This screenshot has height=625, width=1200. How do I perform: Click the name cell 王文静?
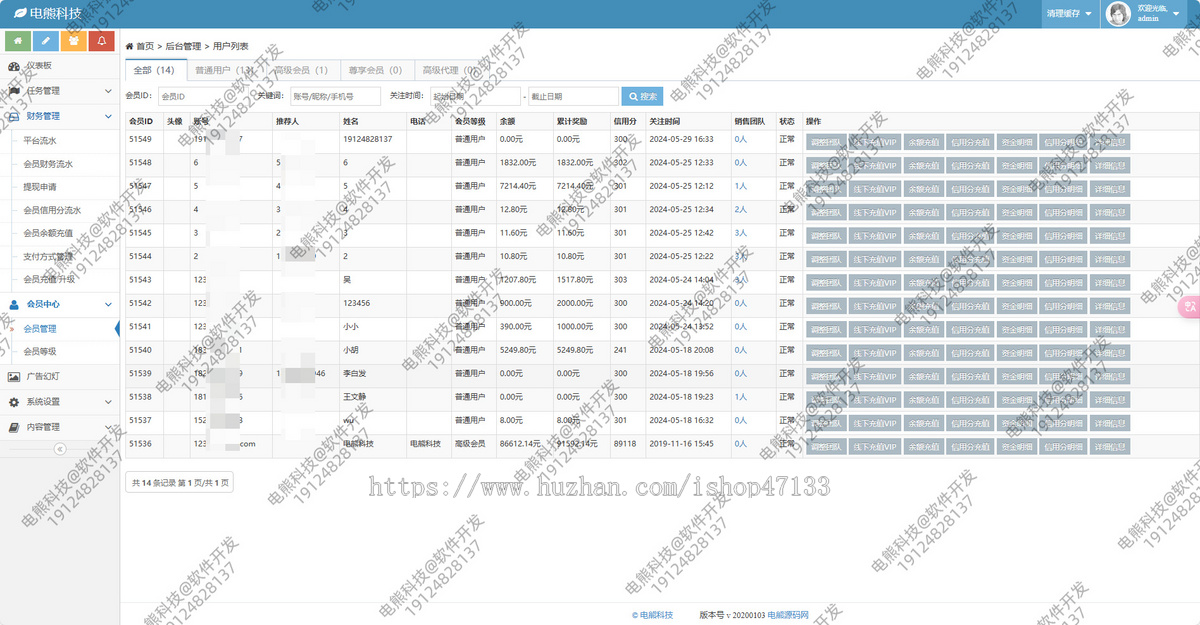(355, 396)
